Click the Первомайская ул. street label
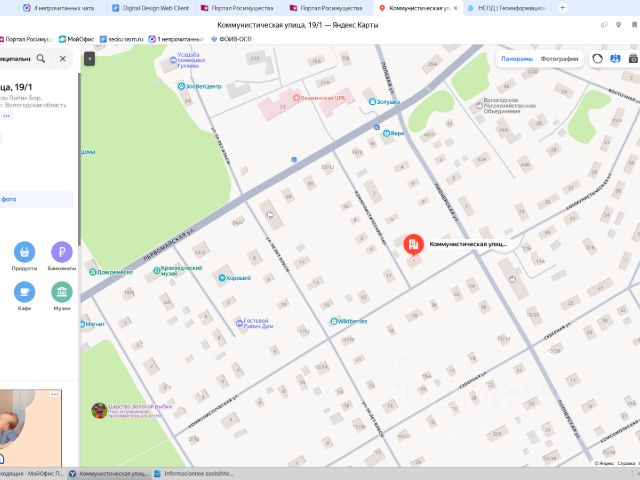 (169, 245)
